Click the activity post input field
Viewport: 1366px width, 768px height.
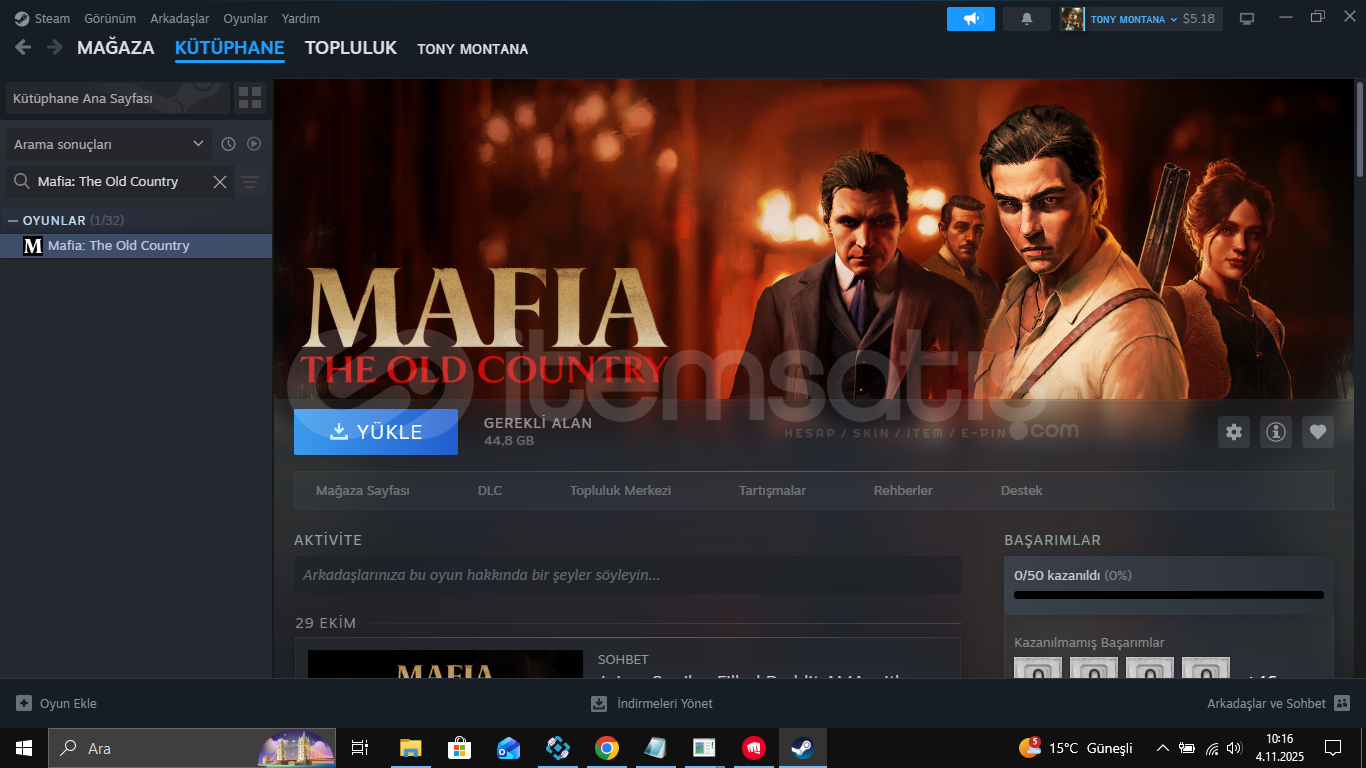pos(628,575)
